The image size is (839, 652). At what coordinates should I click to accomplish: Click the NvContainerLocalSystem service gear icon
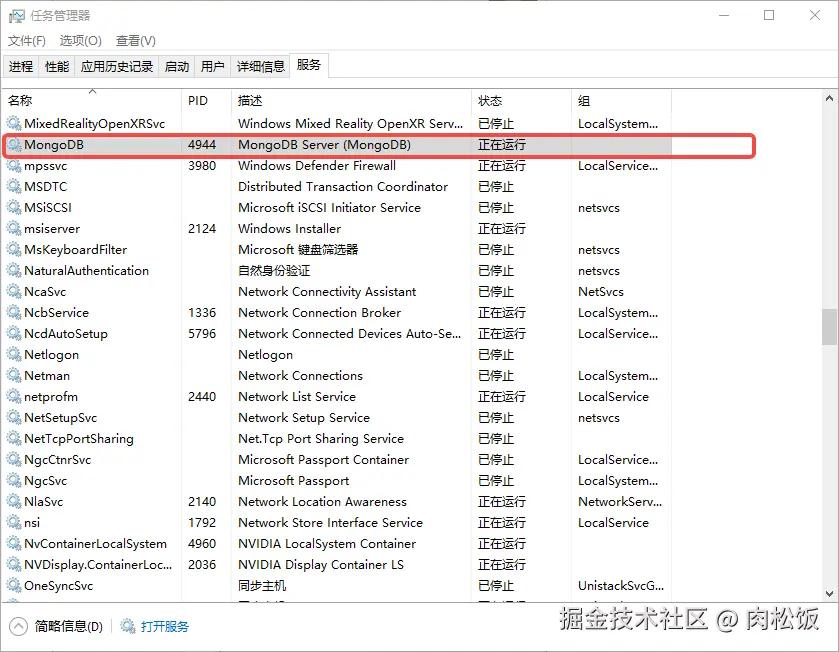(14, 544)
